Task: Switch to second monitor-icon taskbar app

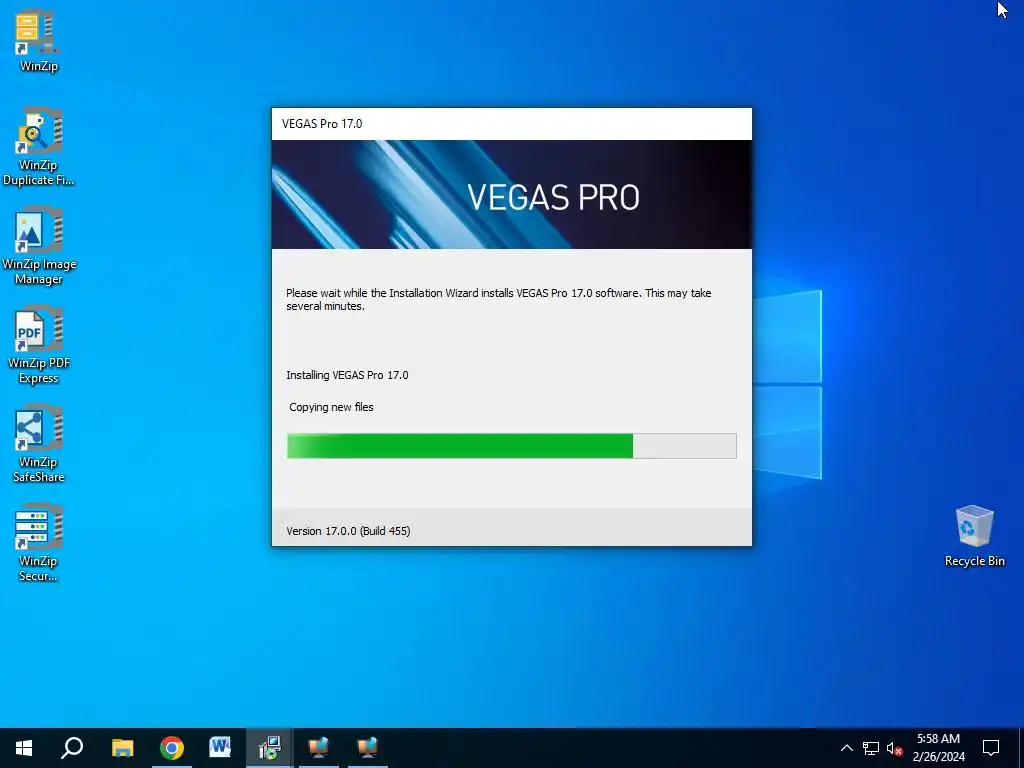Action: (x=367, y=748)
